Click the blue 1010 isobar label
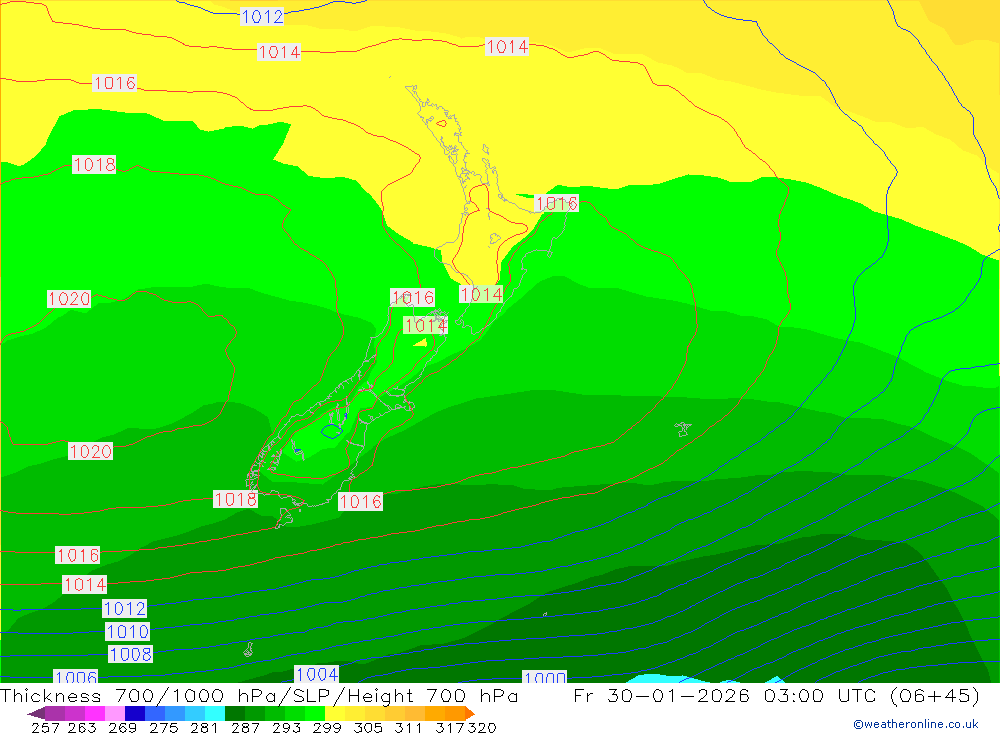 (128, 632)
